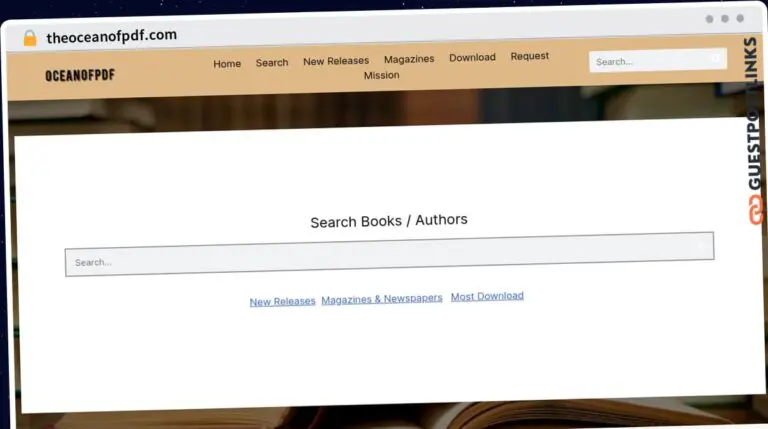Open the Request nav item

(x=529, y=56)
